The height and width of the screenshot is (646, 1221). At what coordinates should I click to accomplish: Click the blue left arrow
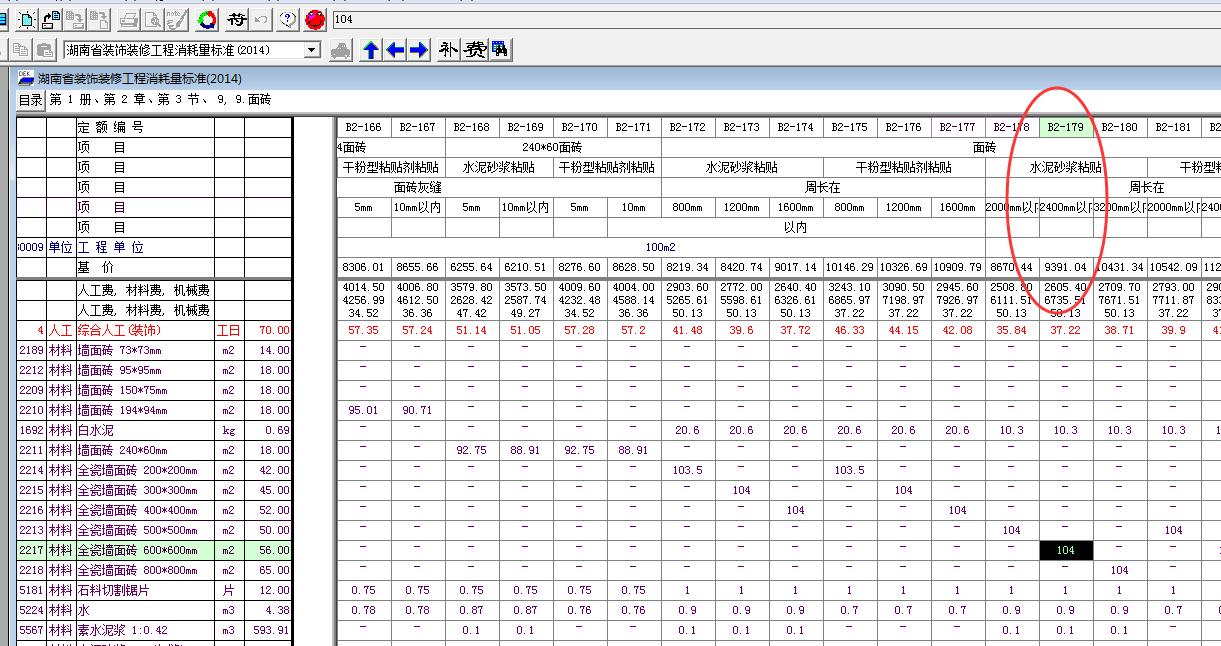tap(395, 50)
